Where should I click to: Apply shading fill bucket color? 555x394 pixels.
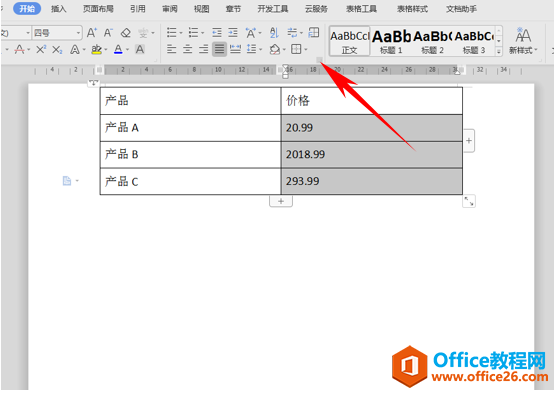[275, 50]
